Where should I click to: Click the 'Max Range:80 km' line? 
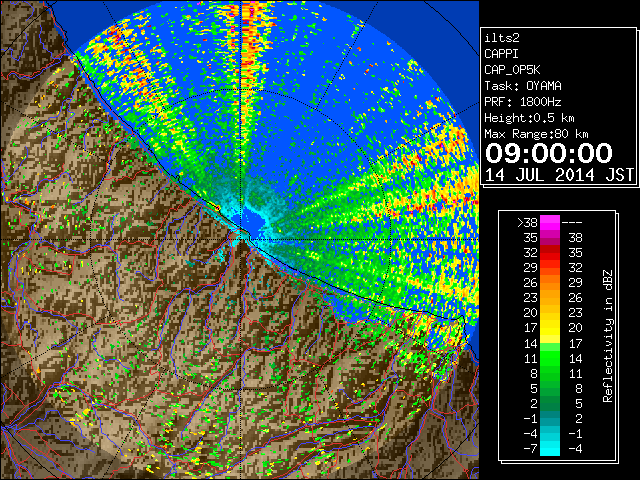[536, 134]
